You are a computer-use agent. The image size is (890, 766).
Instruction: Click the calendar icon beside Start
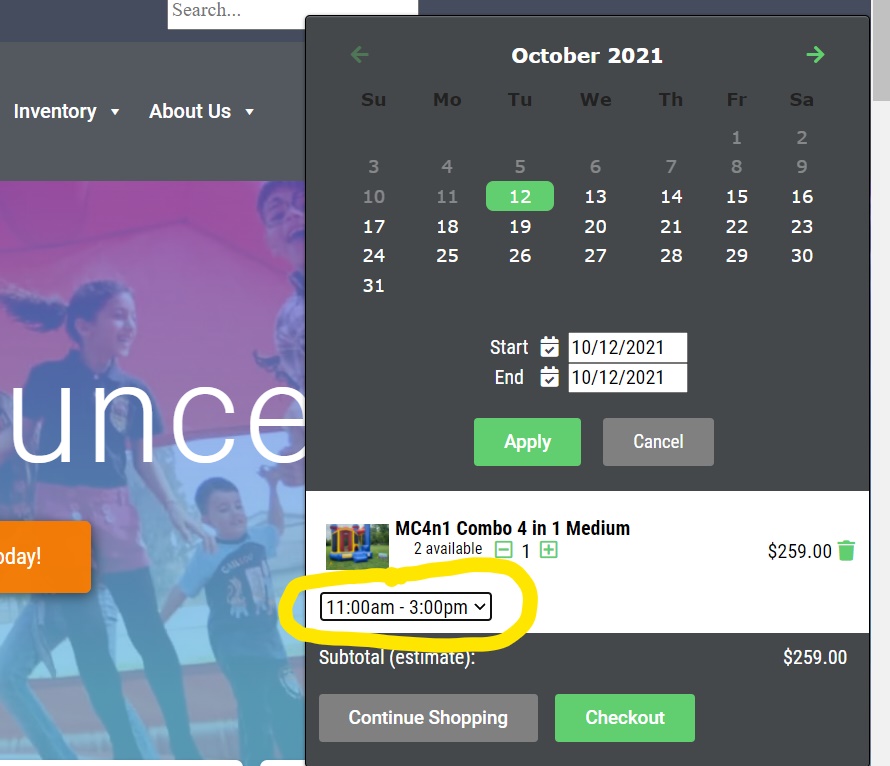(549, 347)
